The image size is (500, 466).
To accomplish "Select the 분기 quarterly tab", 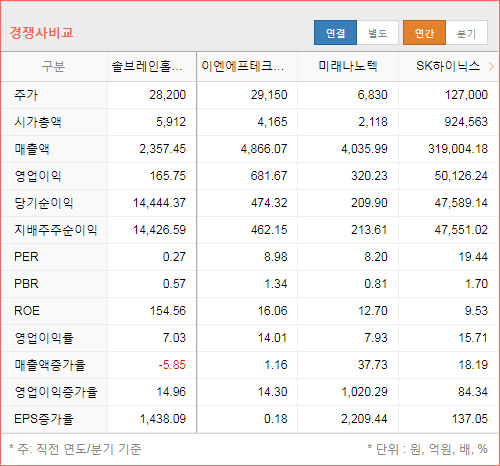I will tap(466, 33).
